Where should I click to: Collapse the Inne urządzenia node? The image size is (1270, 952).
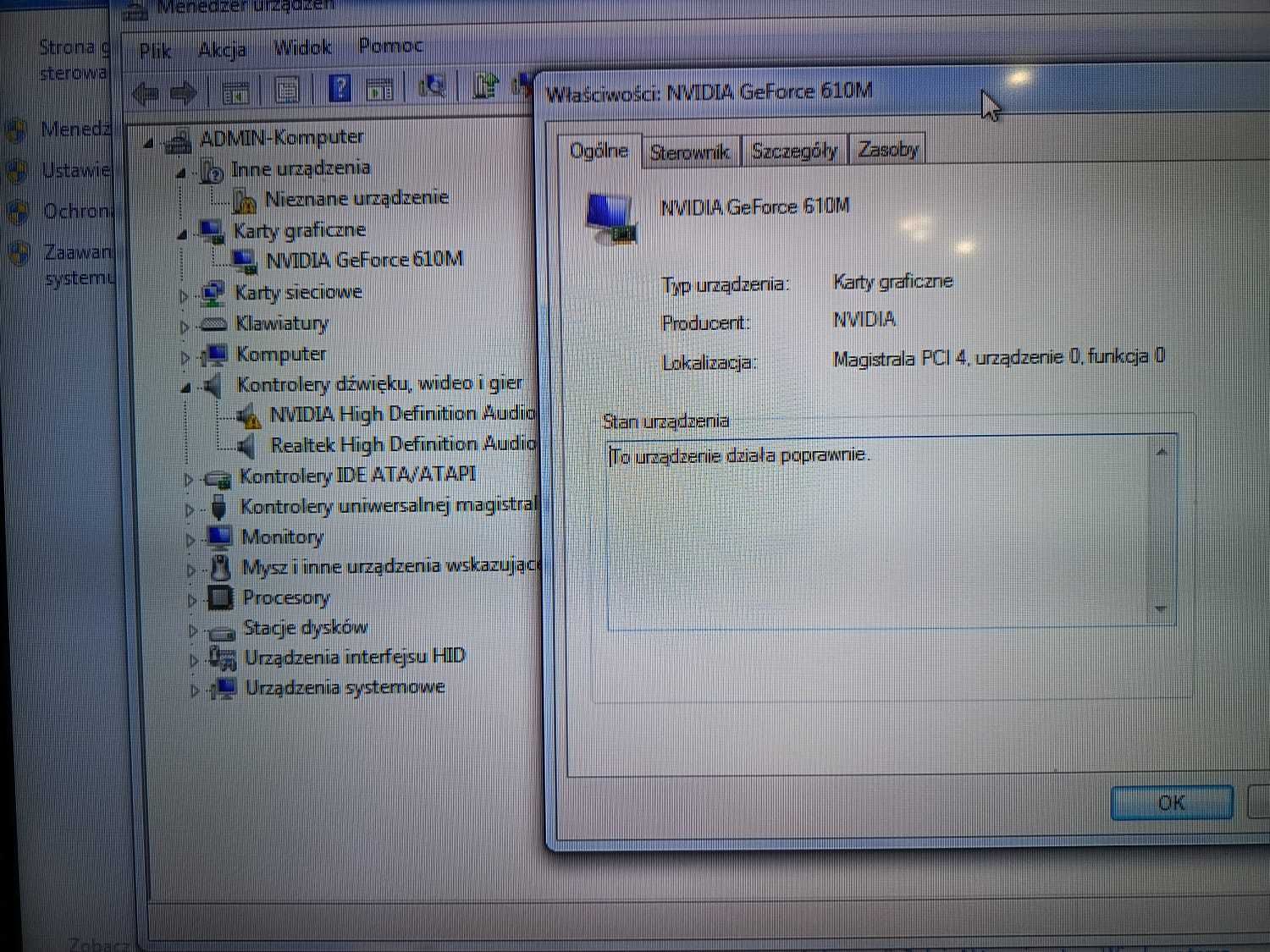pyautogui.click(x=180, y=173)
